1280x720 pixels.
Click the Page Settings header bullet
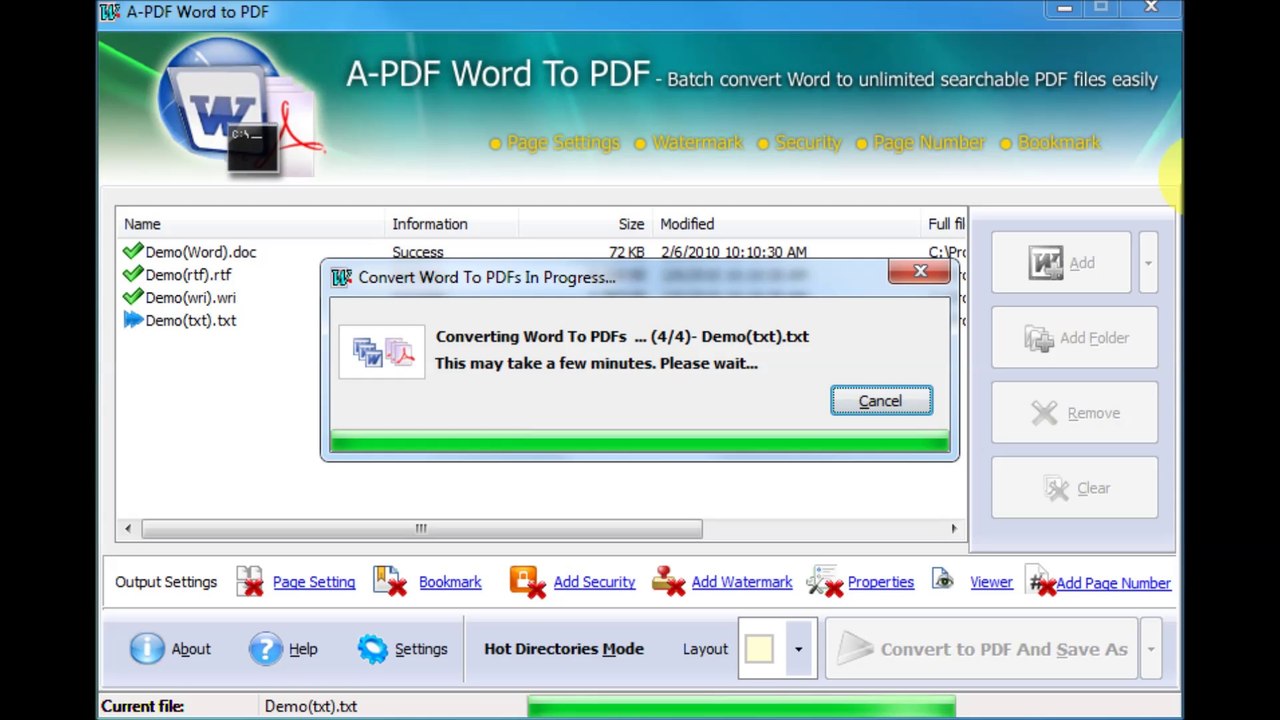[495, 144]
